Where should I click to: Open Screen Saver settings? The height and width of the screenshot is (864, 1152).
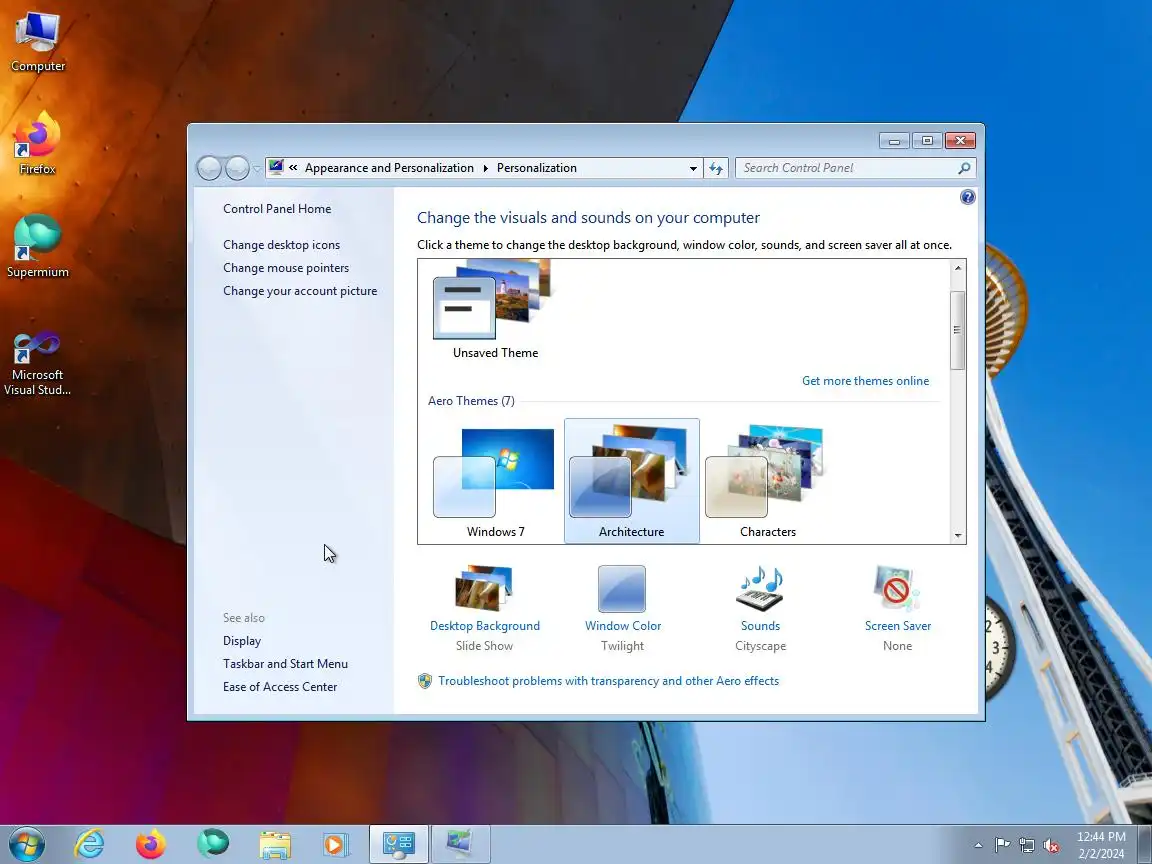tap(898, 608)
